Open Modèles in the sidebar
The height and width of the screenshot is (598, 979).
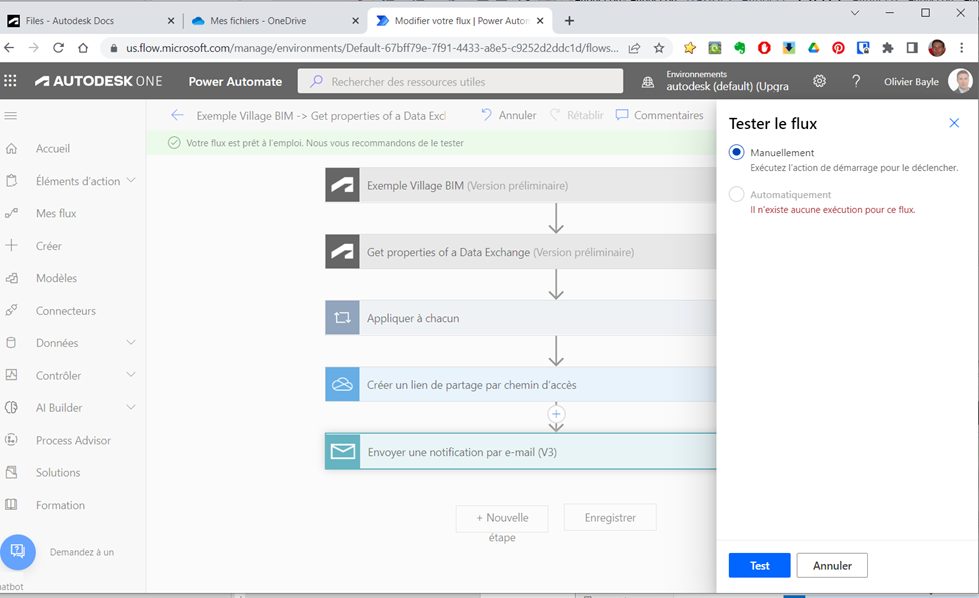tap(56, 278)
